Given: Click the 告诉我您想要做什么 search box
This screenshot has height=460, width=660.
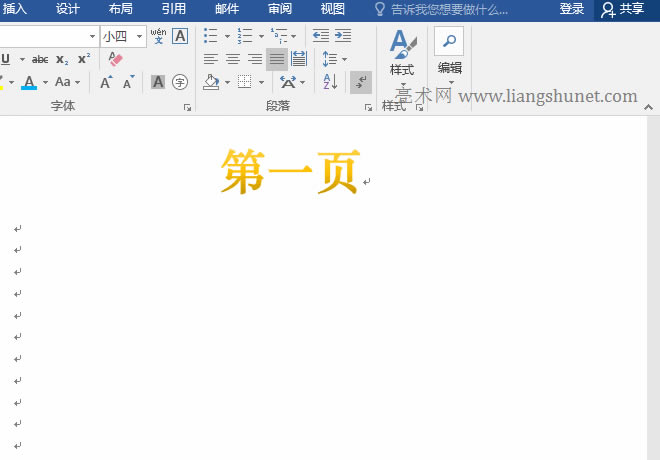Looking at the screenshot, I should (x=442, y=9).
